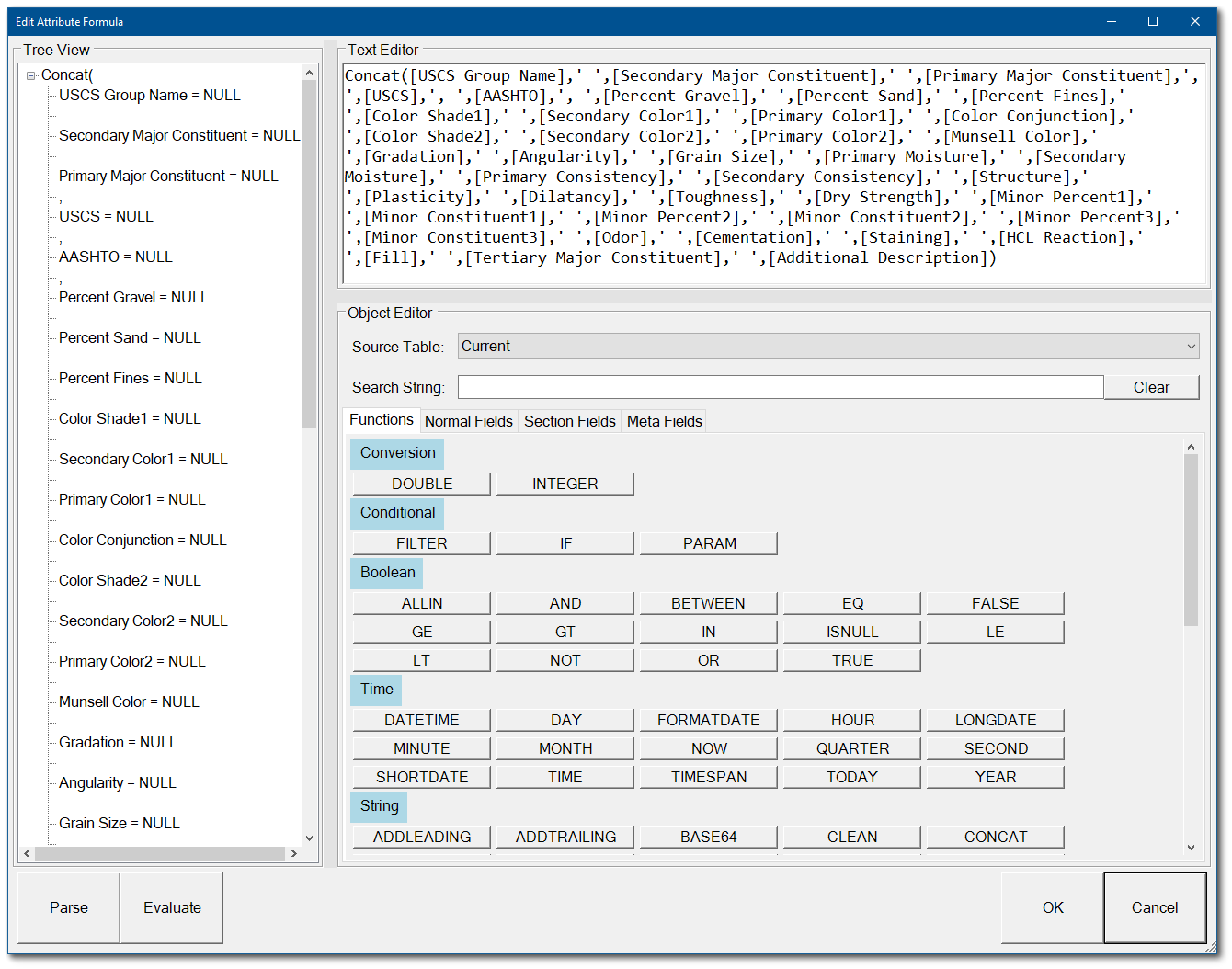Collapse the Concat( tree node
1232x969 pixels.
[x=31, y=75]
